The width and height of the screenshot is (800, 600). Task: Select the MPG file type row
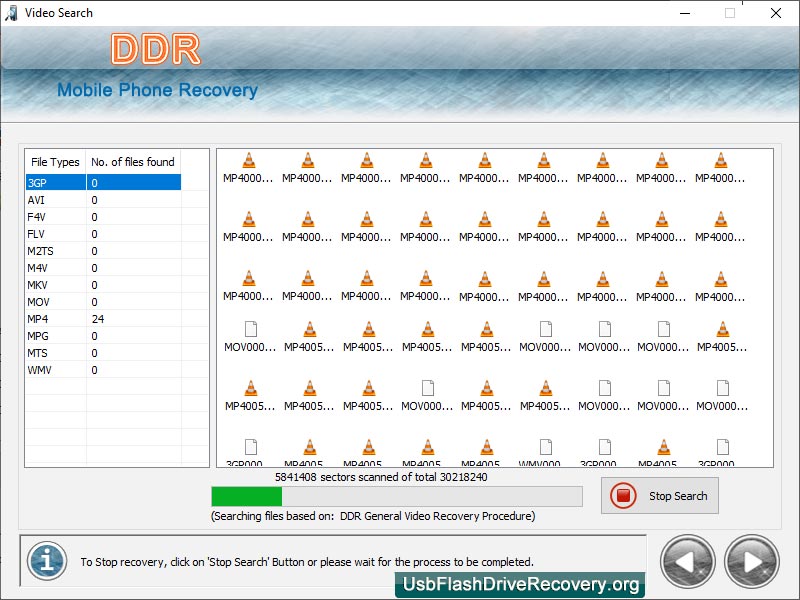coord(104,336)
